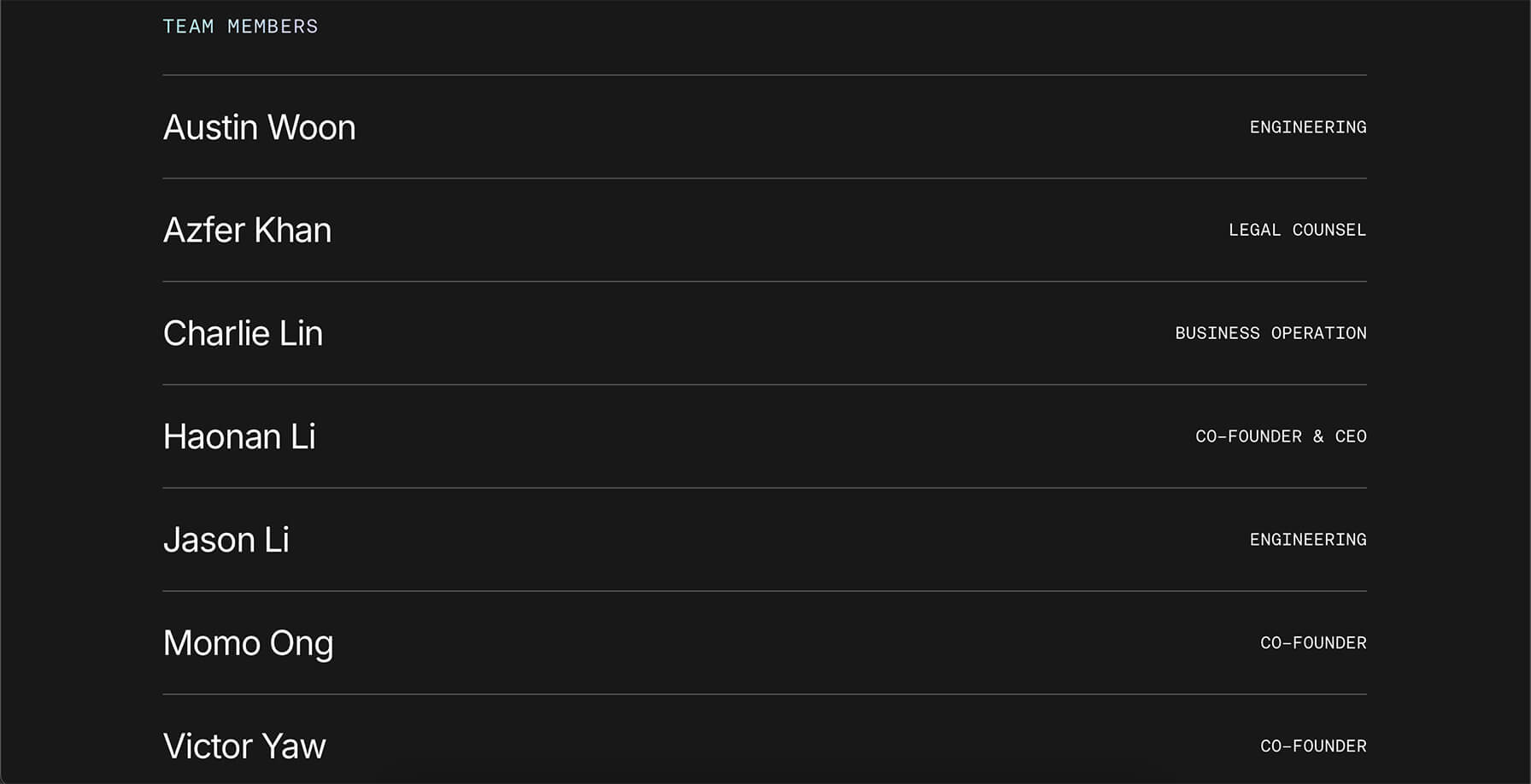
Task: Open Azfer Khan's team profile
Action: 247,231
